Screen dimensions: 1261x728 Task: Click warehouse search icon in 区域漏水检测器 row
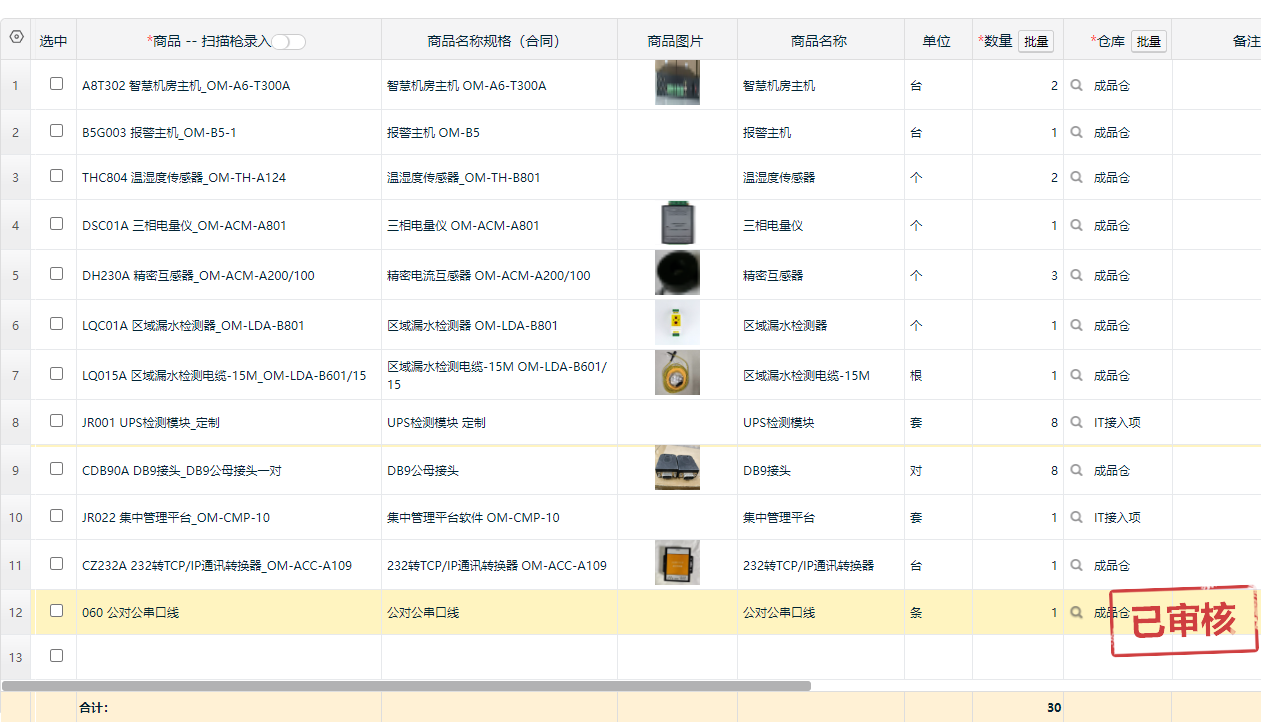(x=1077, y=326)
